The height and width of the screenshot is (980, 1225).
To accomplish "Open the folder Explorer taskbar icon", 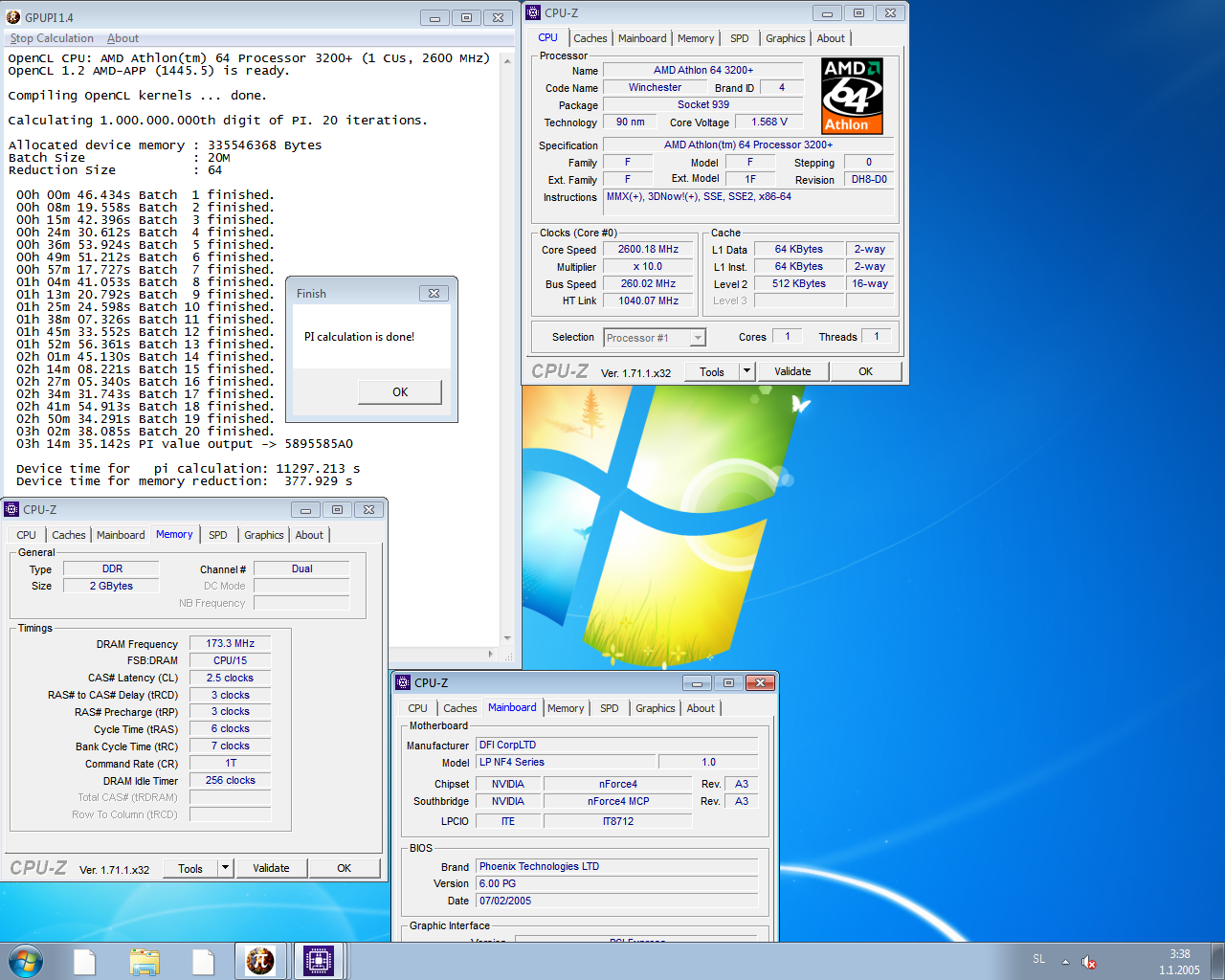I will tap(145, 961).
